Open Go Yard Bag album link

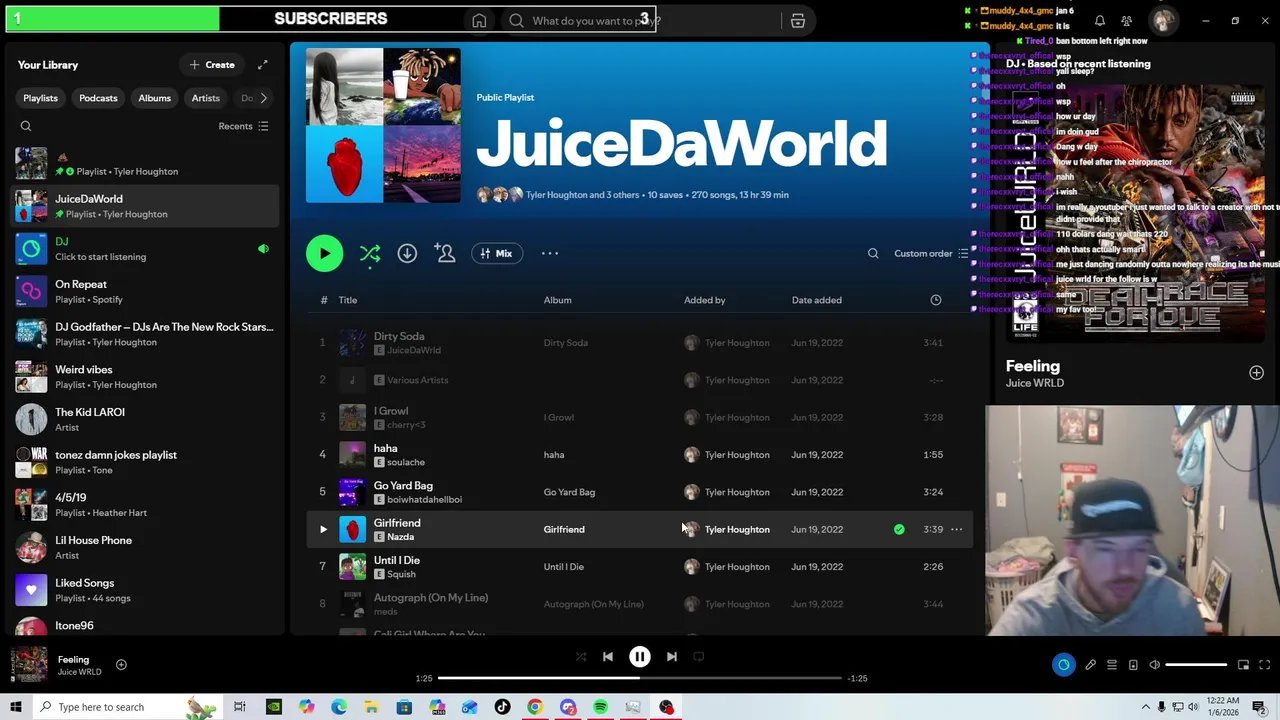coord(569,492)
